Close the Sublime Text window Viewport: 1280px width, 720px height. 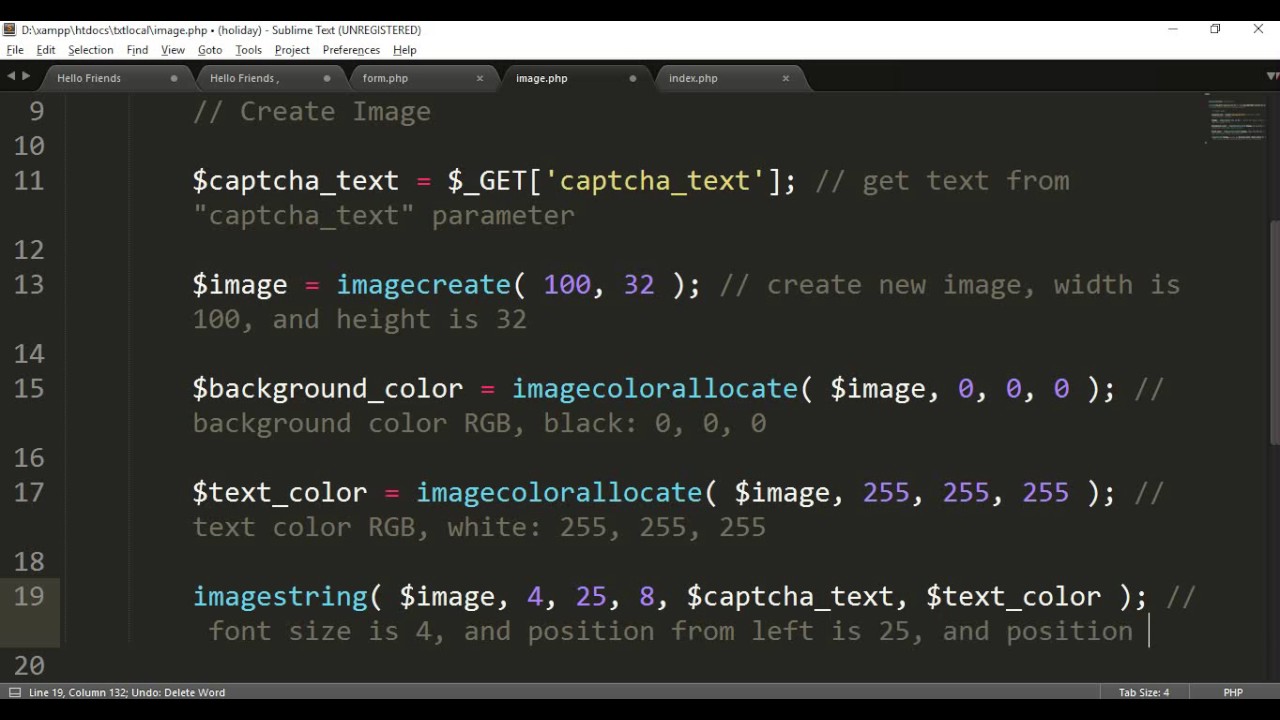(1258, 29)
